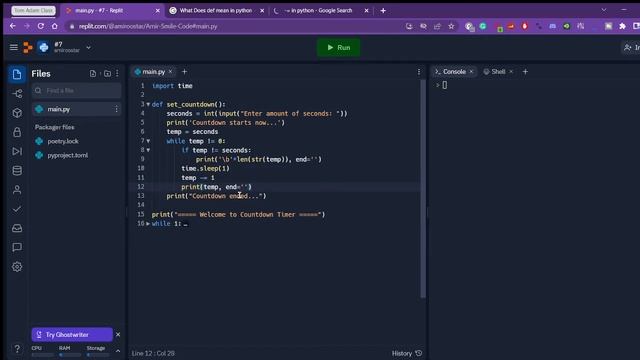Screen dimensions: 640x360
Task: Switch to 'What Does def mean in python' tab
Action: tap(216, 11)
